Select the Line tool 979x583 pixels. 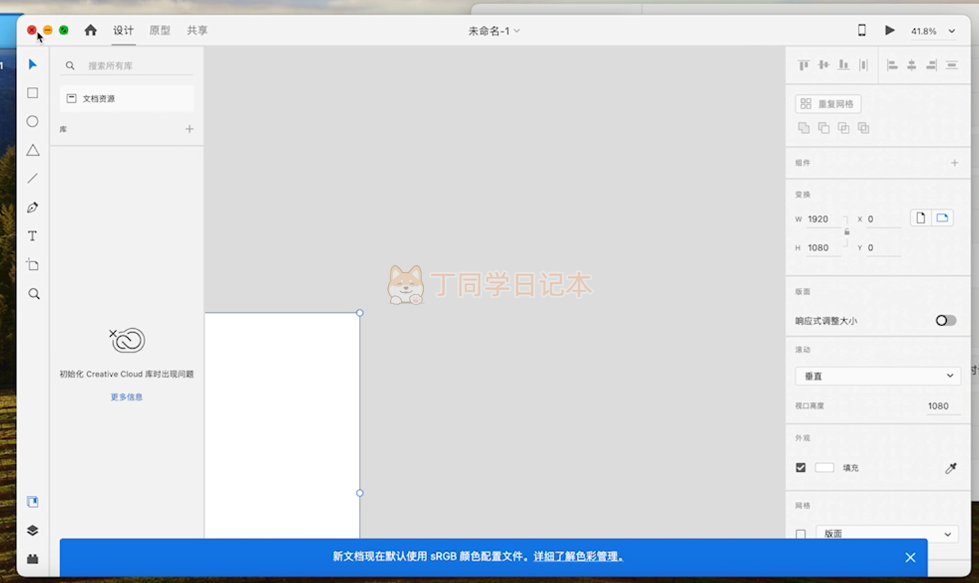[x=32, y=179]
